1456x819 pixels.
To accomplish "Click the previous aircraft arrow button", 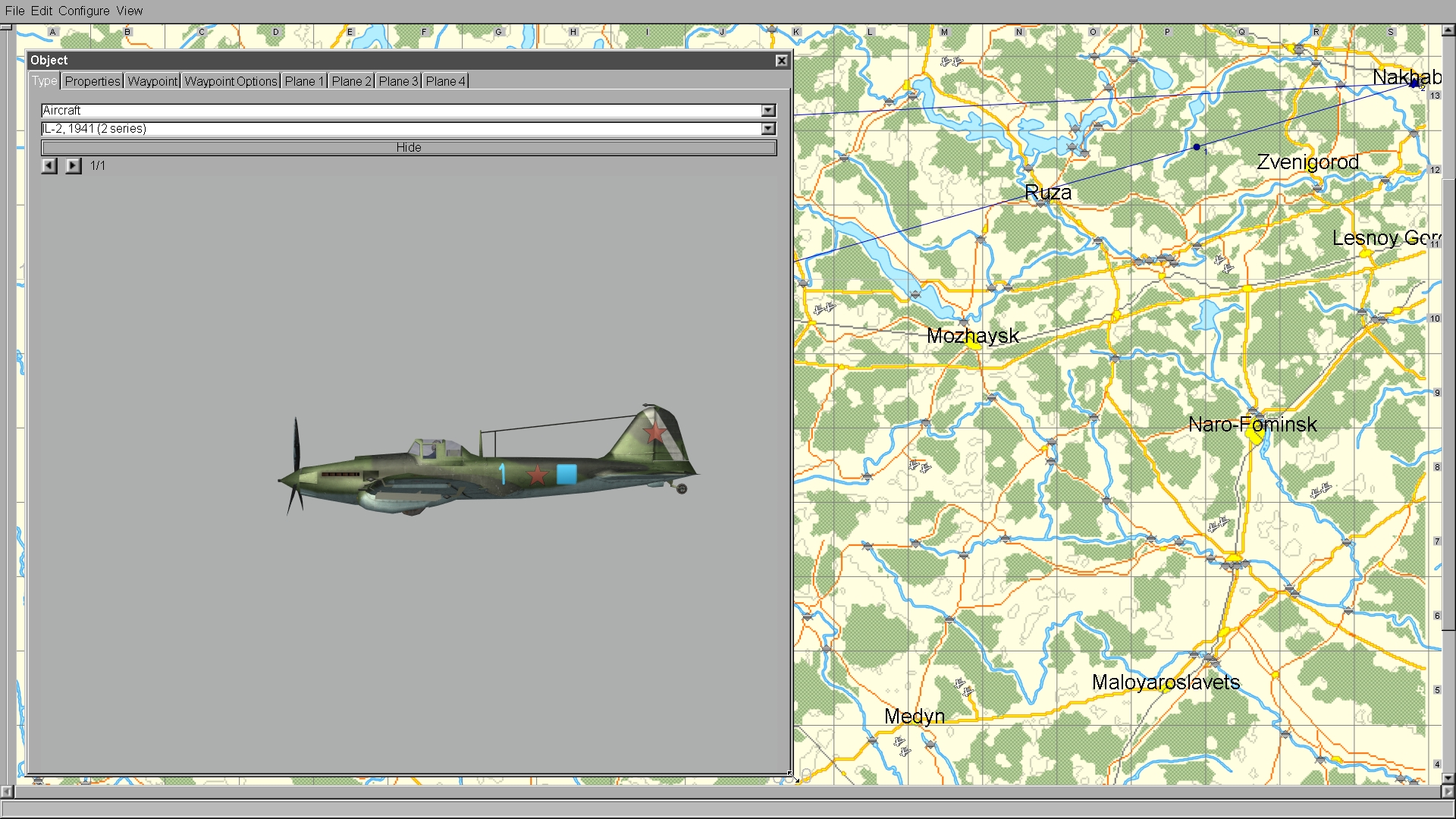I will coord(49,165).
